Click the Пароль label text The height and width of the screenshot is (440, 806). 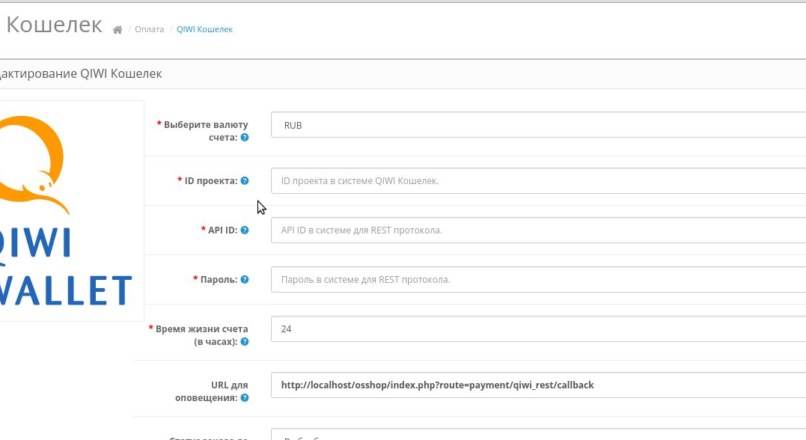[218, 279]
